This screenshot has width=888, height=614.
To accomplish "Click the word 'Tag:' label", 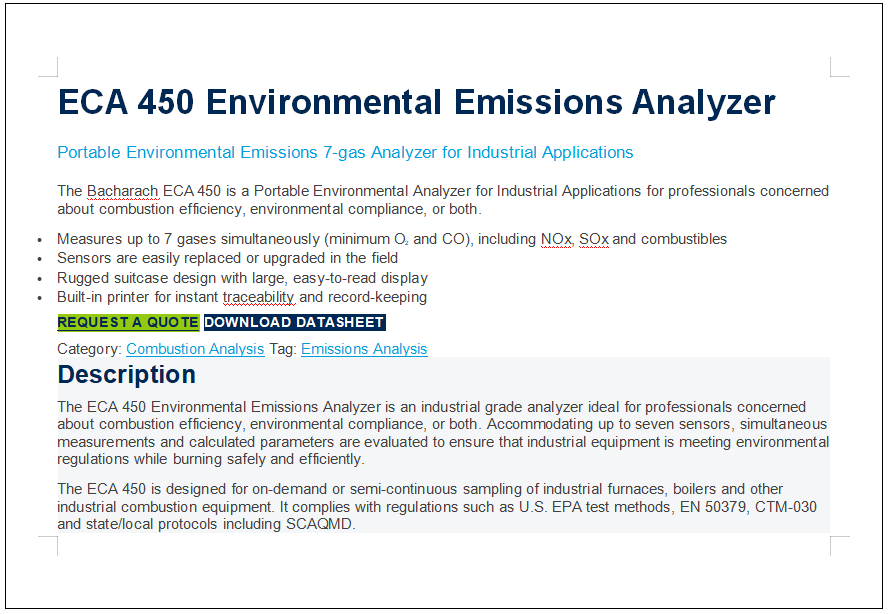I will click(283, 349).
